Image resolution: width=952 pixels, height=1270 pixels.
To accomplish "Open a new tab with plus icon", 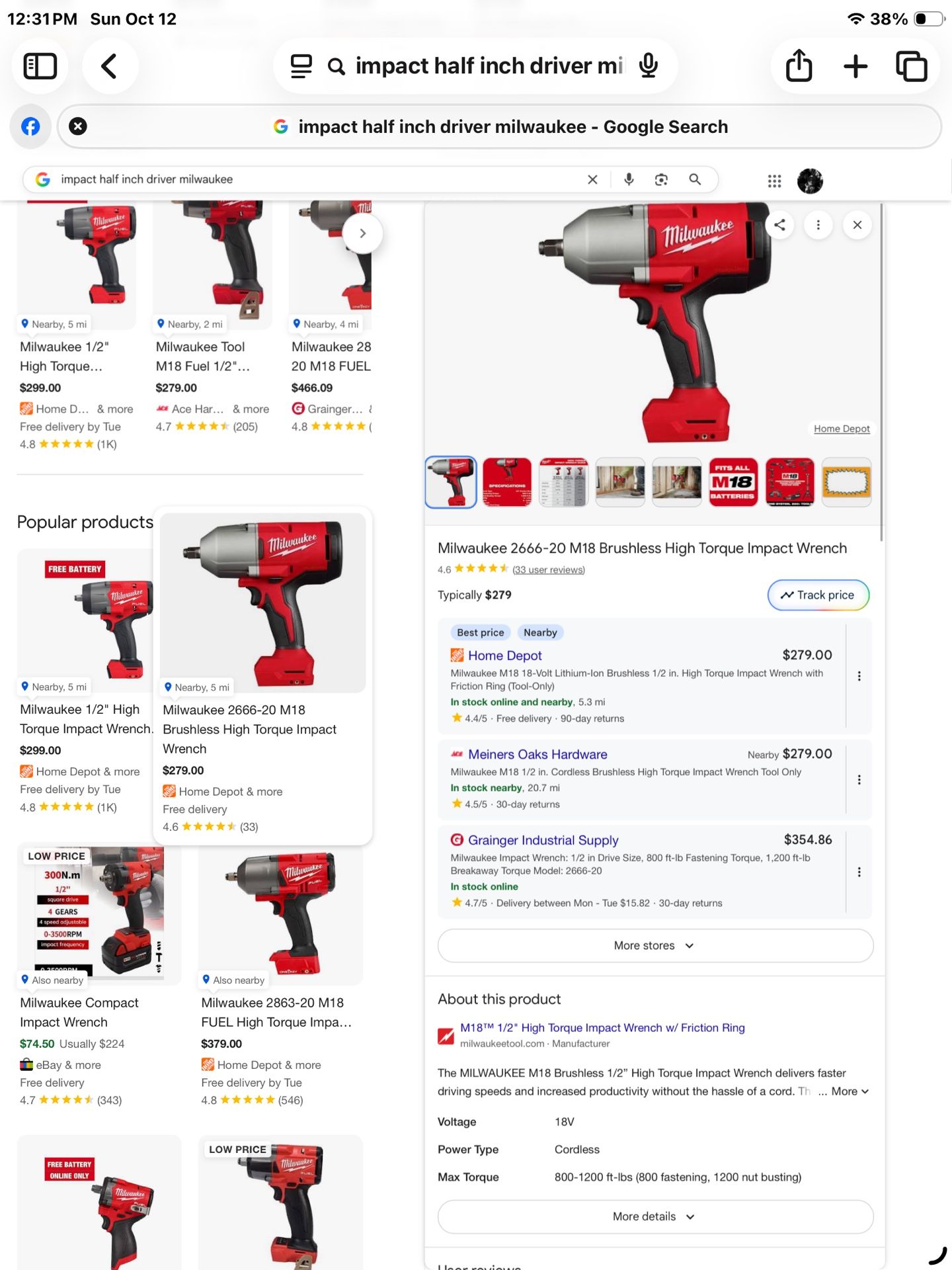I will click(x=855, y=66).
